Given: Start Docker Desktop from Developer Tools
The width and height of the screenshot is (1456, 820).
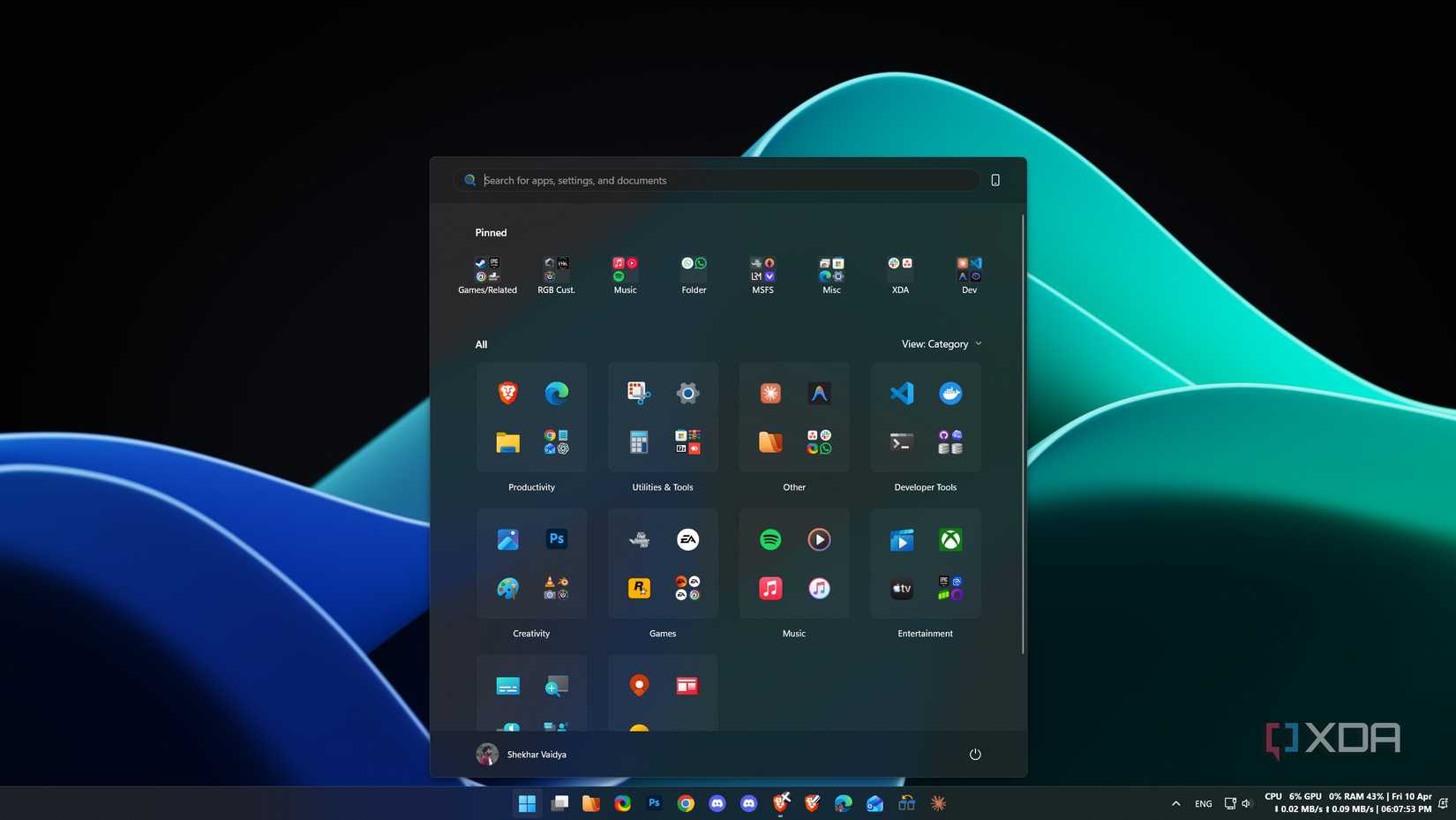Looking at the screenshot, I should 950,393.
